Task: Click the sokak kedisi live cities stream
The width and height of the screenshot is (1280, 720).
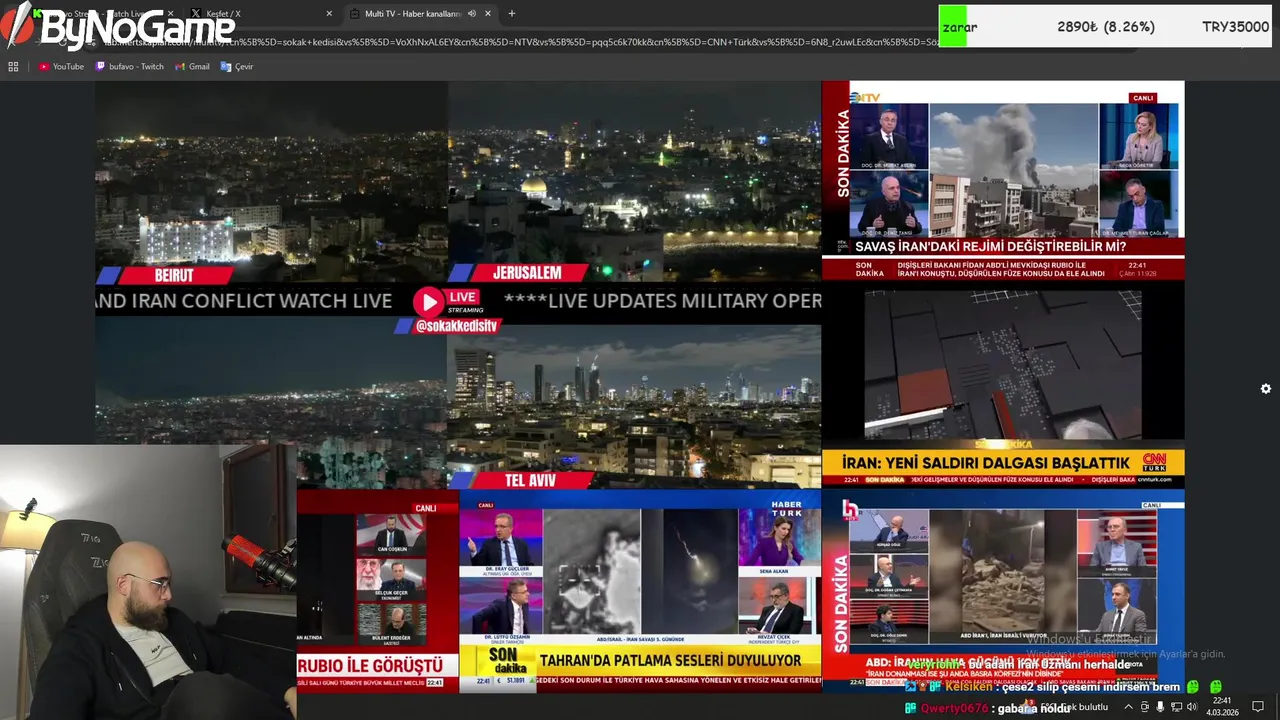Action: pyautogui.click(x=458, y=285)
